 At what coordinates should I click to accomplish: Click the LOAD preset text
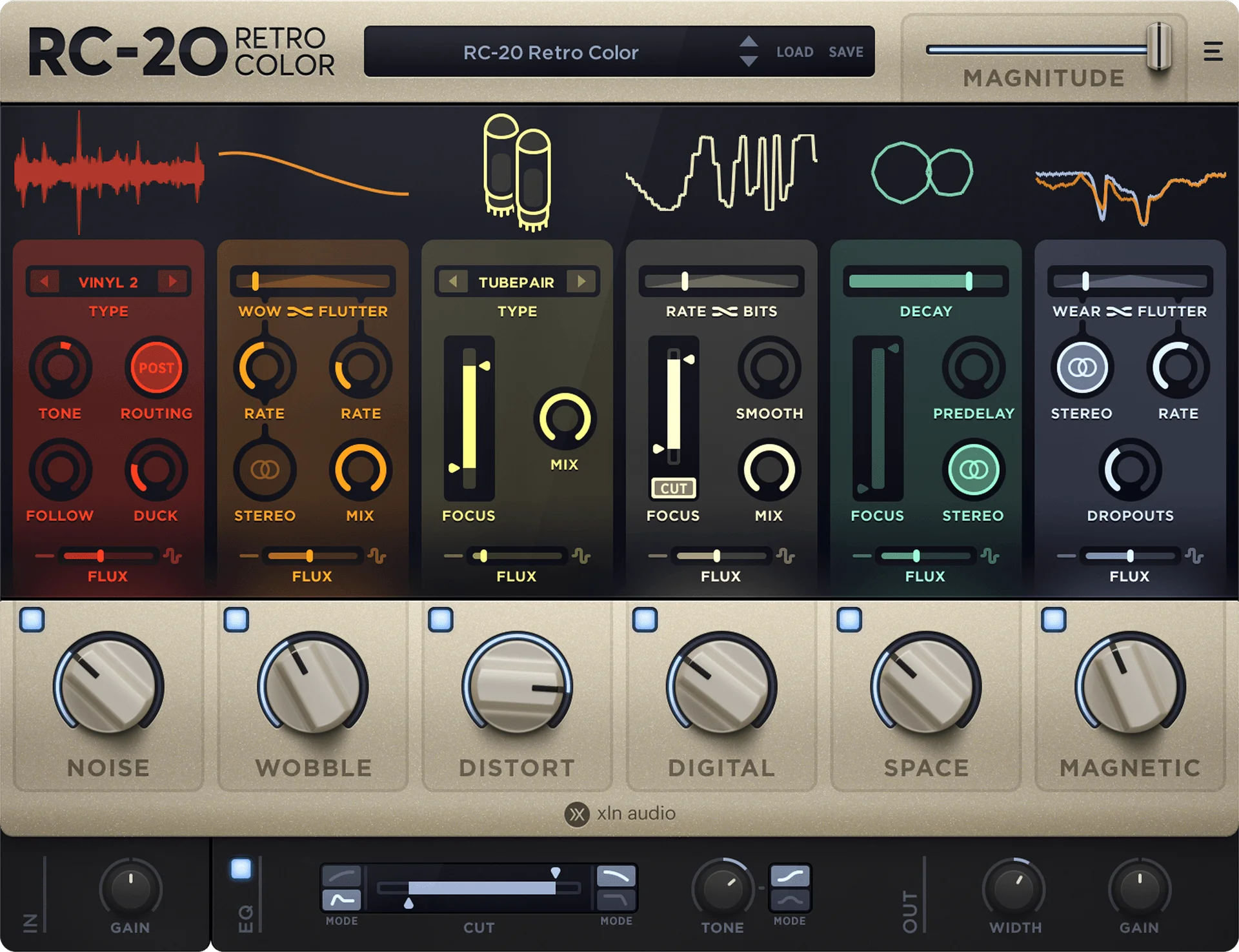pyautogui.click(x=795, y=52)
